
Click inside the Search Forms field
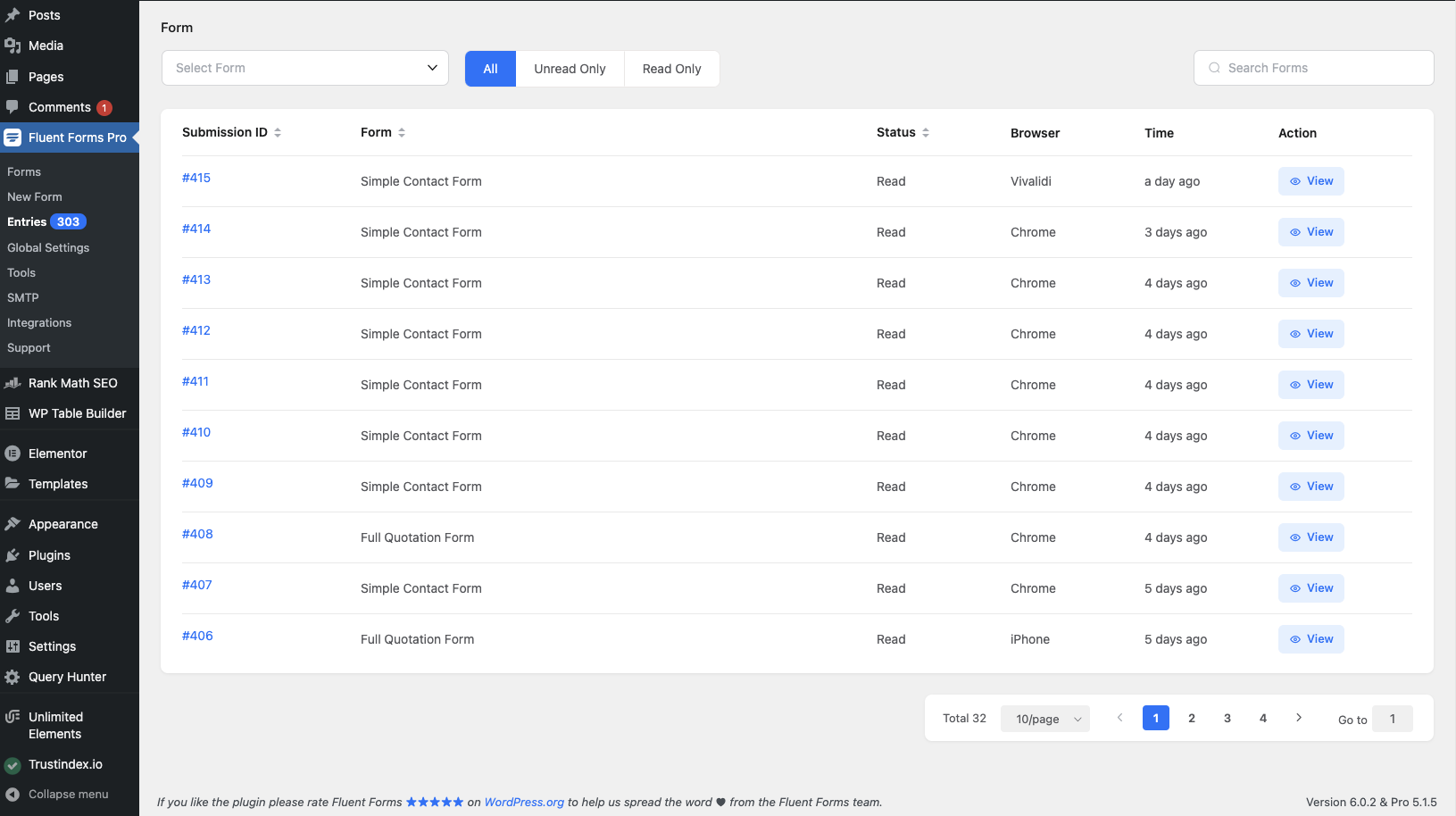coord(1313,68)
